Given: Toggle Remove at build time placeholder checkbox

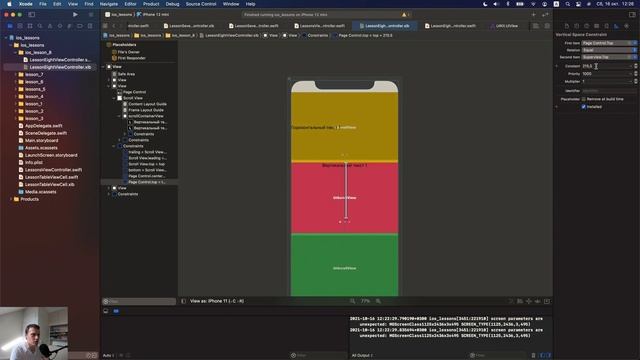Looking at the screenshot, I should (x=584, y=99).
